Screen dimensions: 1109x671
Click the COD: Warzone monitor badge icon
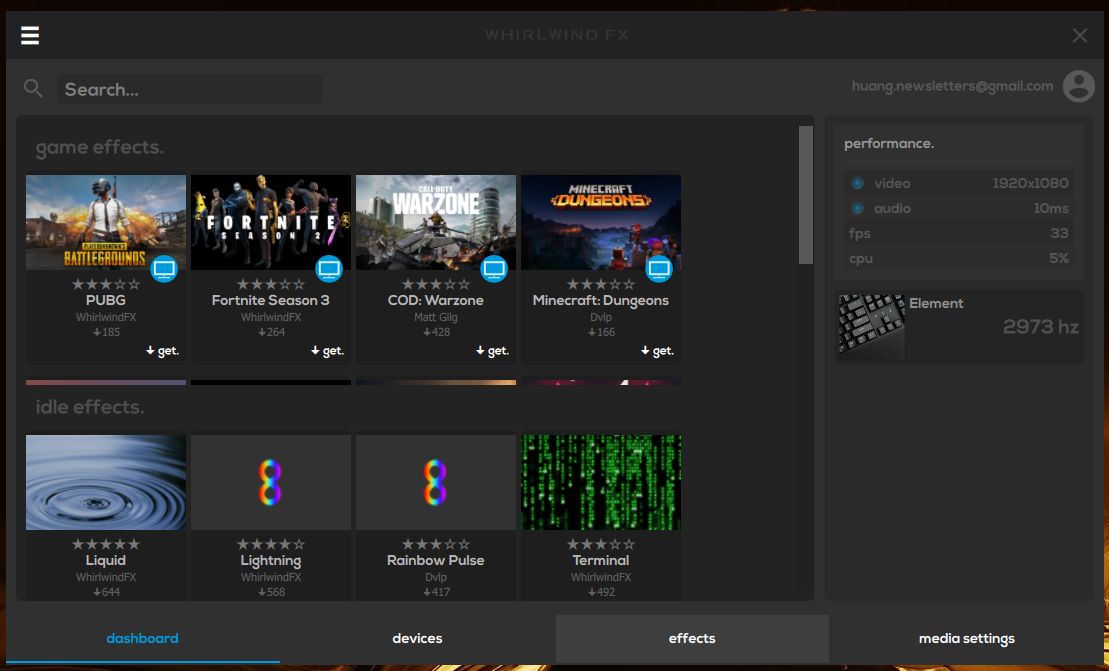pos(494,268)
